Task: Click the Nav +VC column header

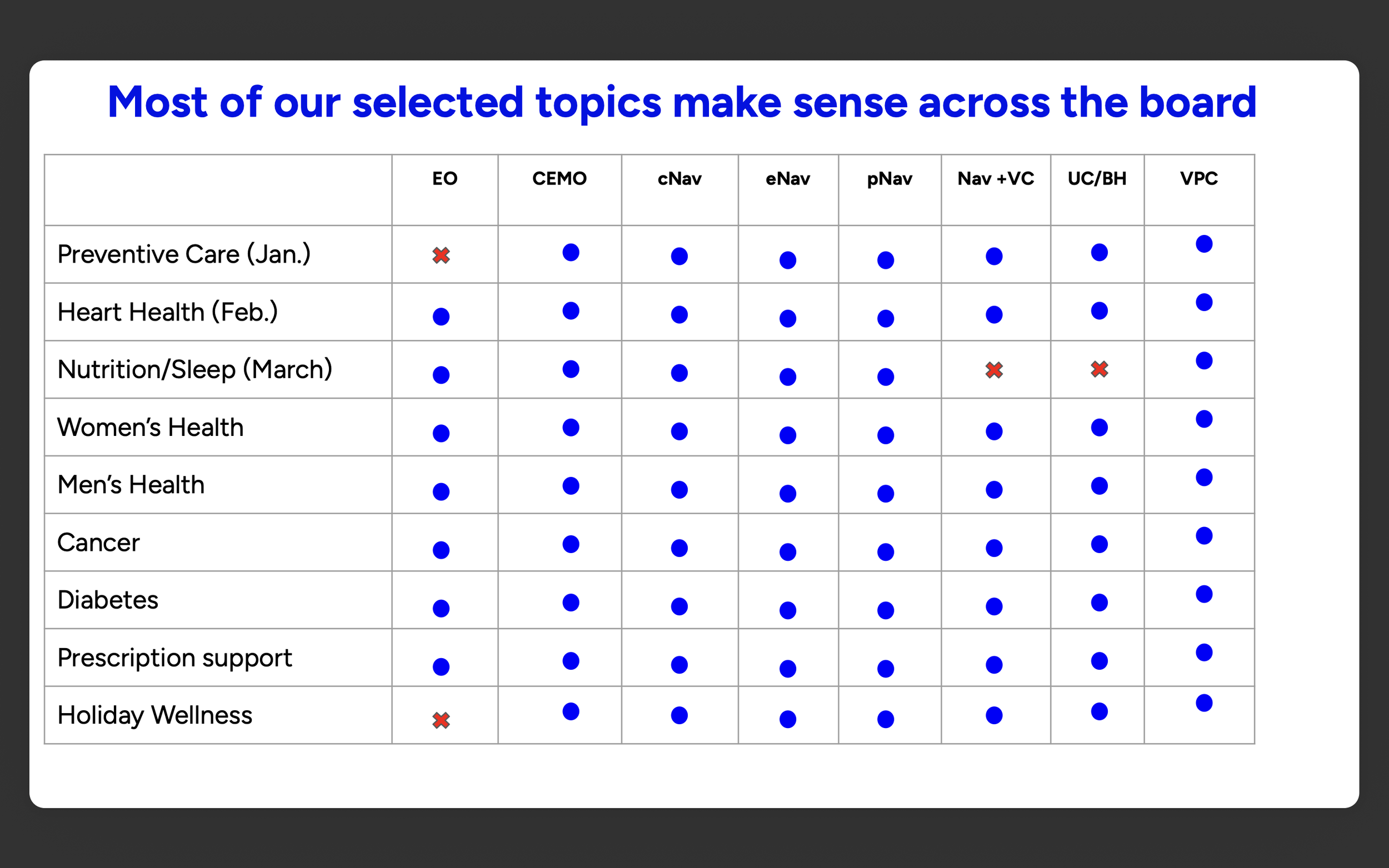Action: [x=996, y=178]
